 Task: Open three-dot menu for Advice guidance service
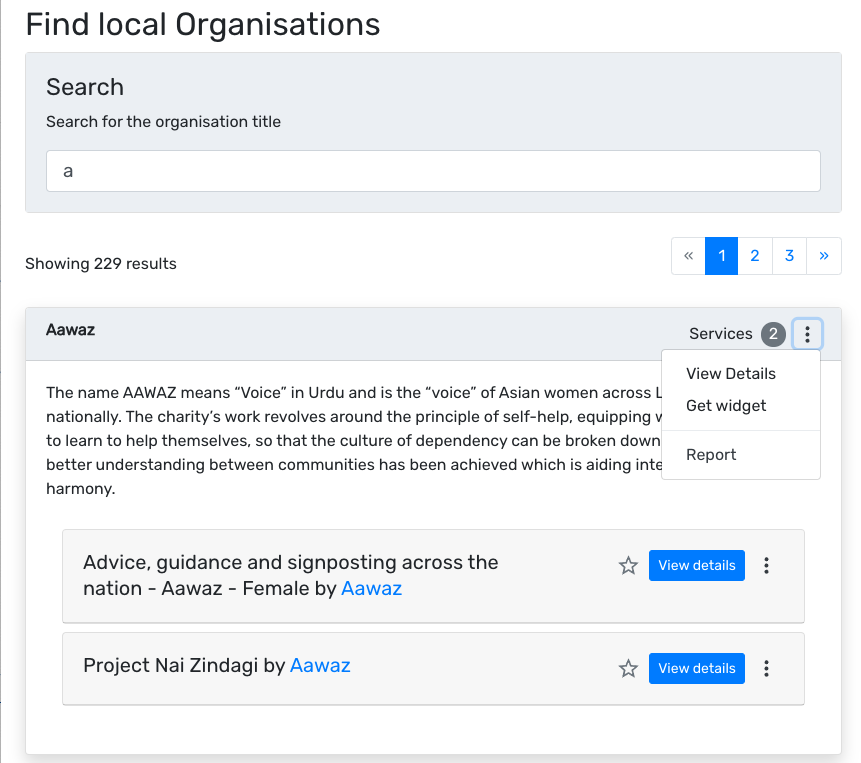pos(766,565)
